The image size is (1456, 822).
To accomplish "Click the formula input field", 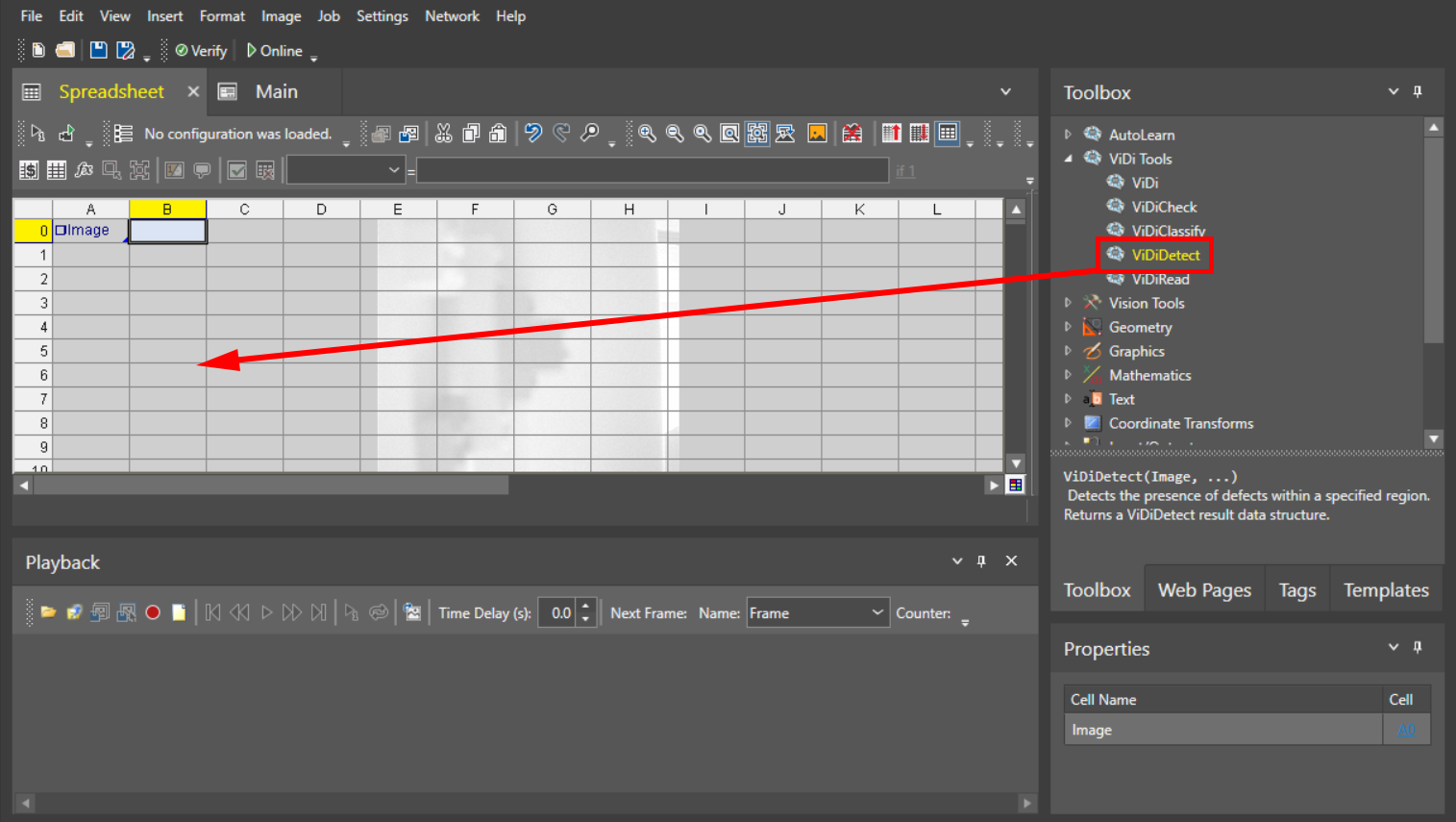I will 652,171.
